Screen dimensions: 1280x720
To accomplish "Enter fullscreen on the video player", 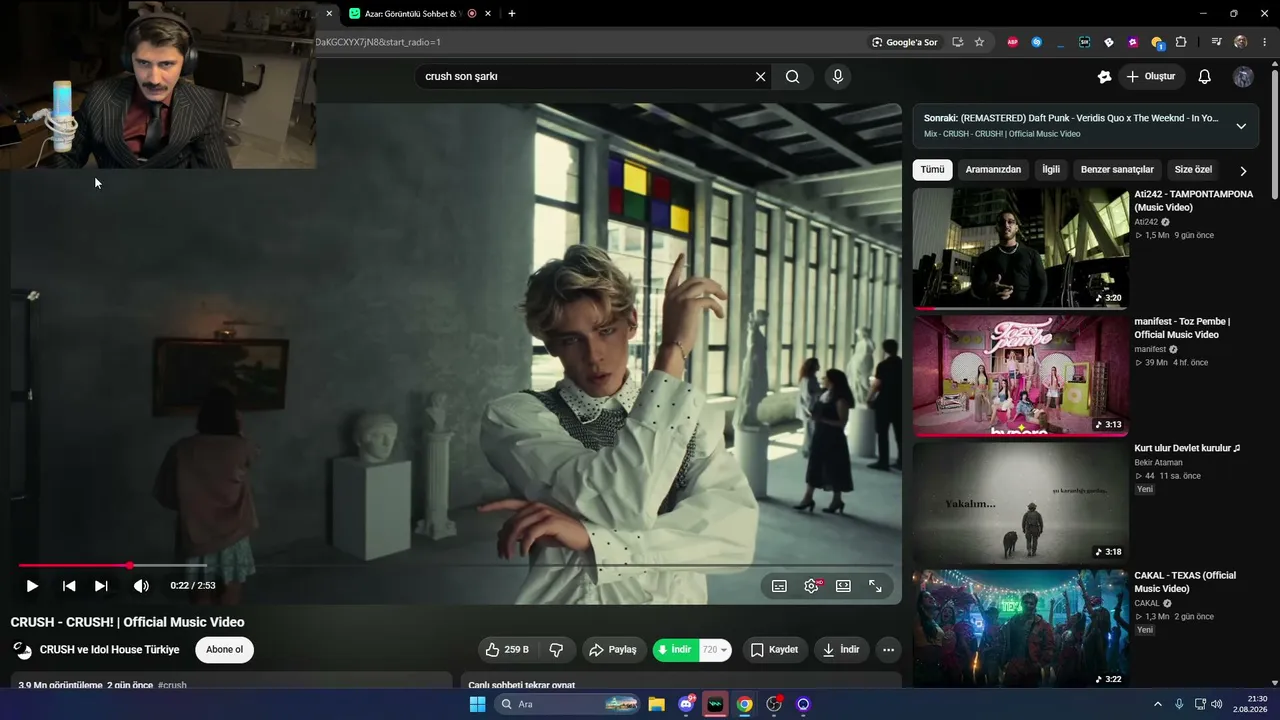I will [x=875, y=586].
